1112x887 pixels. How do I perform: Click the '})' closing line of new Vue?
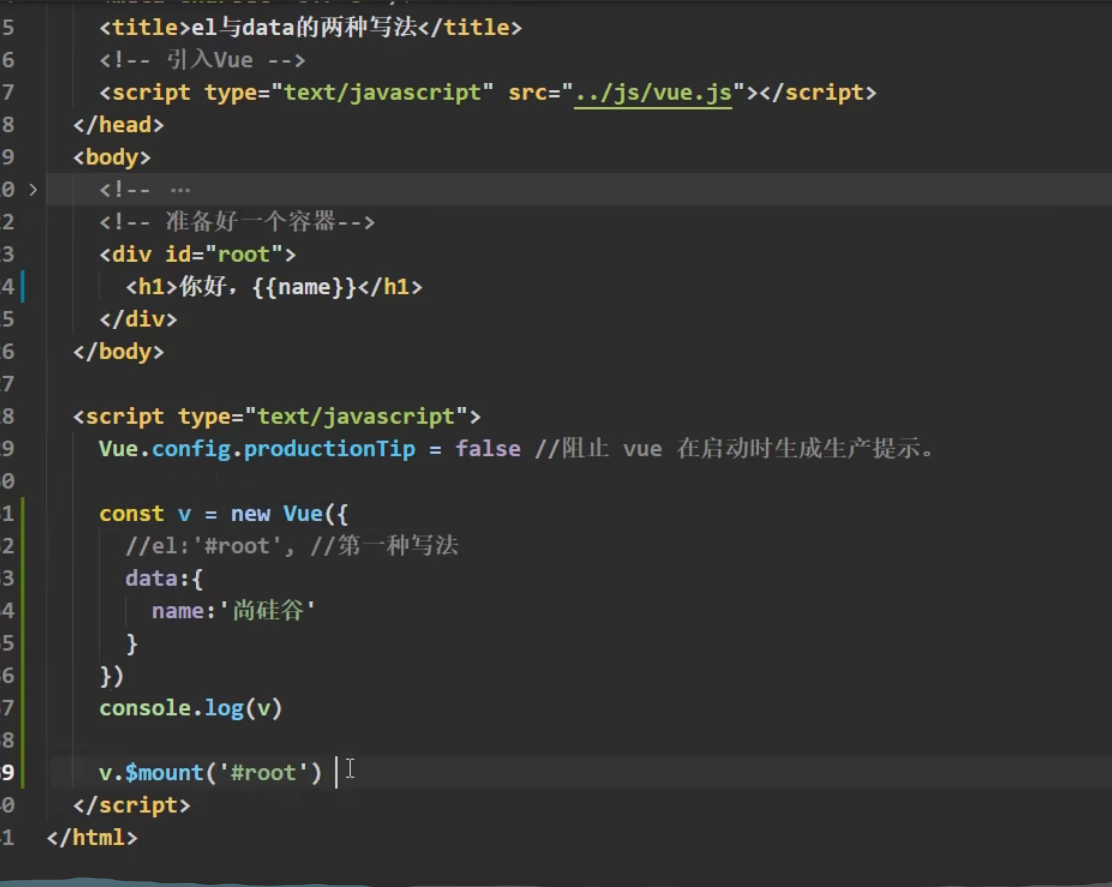coord(112,676)
